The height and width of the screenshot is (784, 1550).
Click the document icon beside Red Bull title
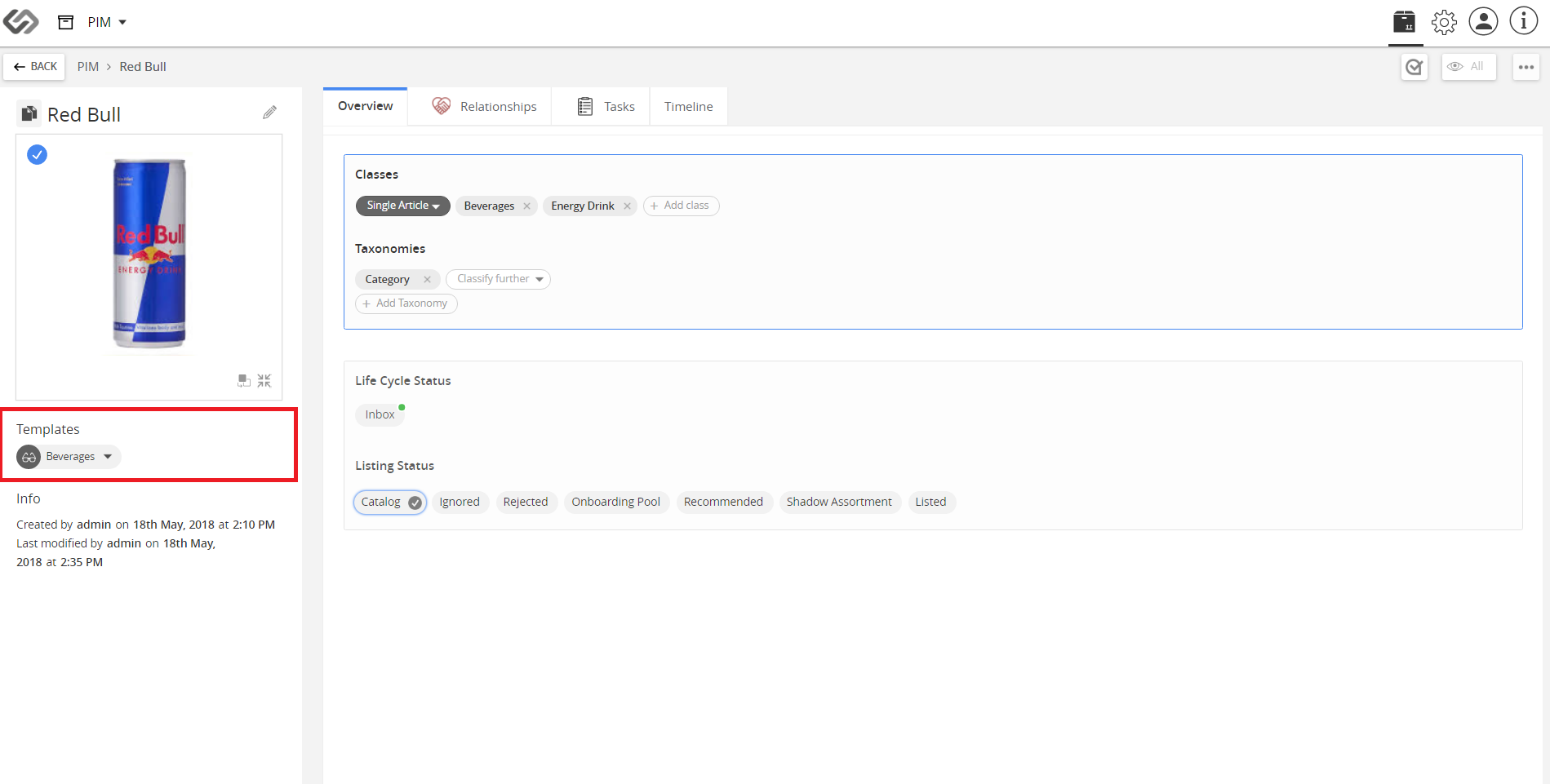click(29, 114)
